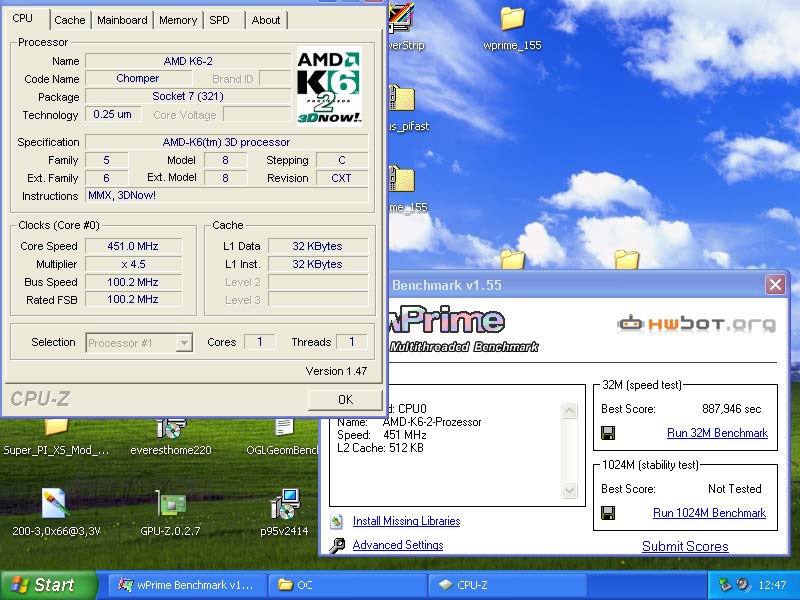Viewport: 800px width, 600px height.
Task: Open the About tab in CPU-Z
Action: [266, 20]
